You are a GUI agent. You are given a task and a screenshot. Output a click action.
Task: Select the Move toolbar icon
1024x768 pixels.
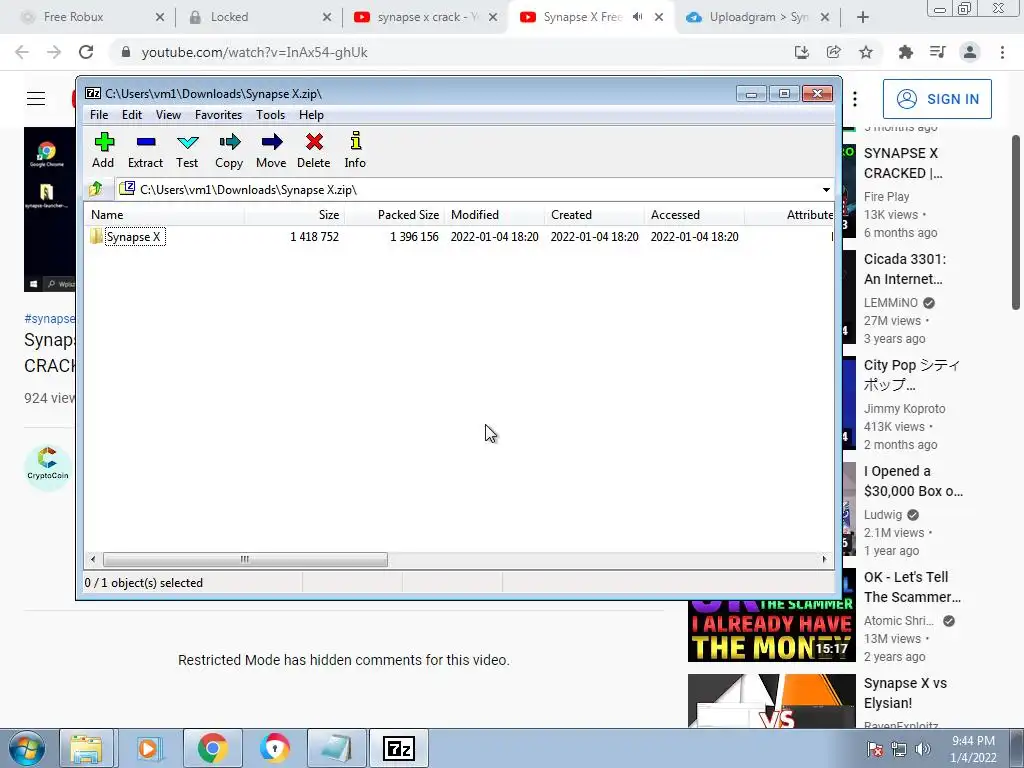tap(271, 151)
